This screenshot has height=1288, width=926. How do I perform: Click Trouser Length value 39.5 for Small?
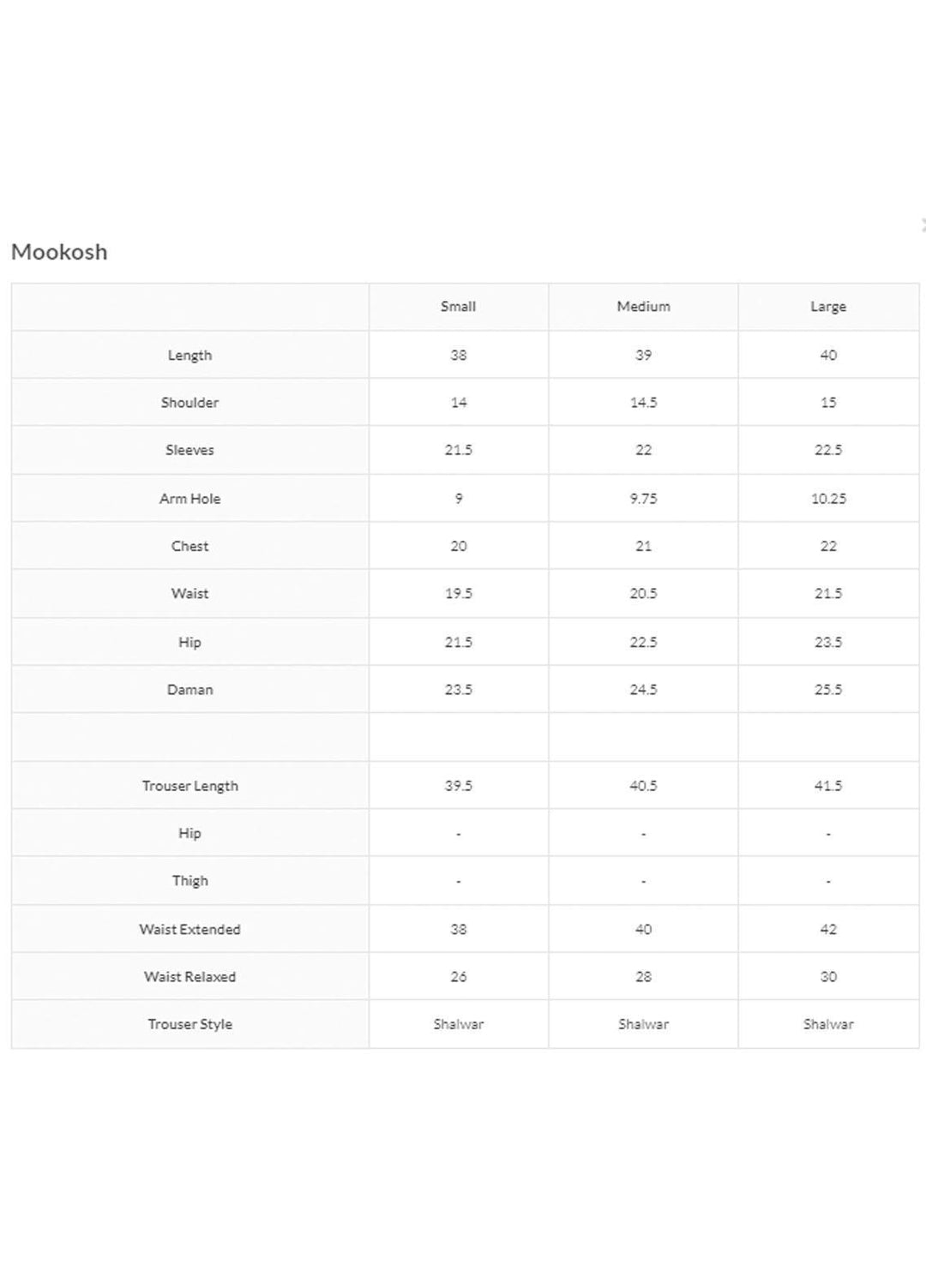coord(458,786)
